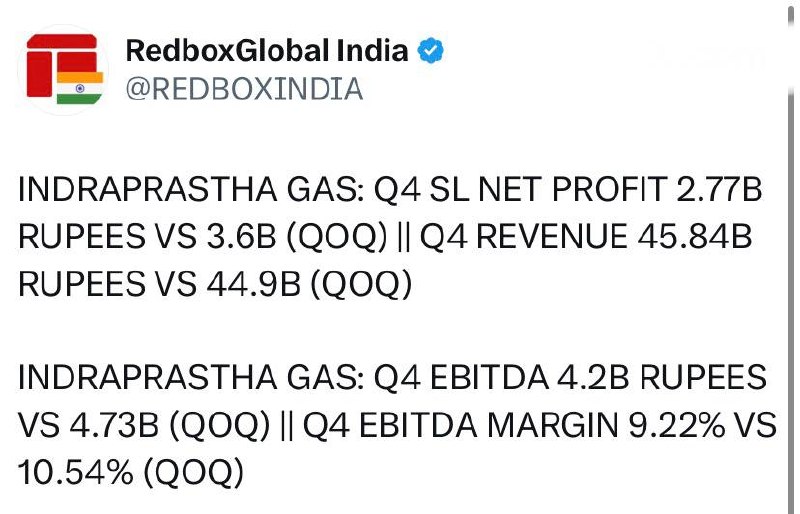Screen dimensions: 800x514
Task: Click the 4.73B prior EBITDA figure
Action: [x=114, y=425]
